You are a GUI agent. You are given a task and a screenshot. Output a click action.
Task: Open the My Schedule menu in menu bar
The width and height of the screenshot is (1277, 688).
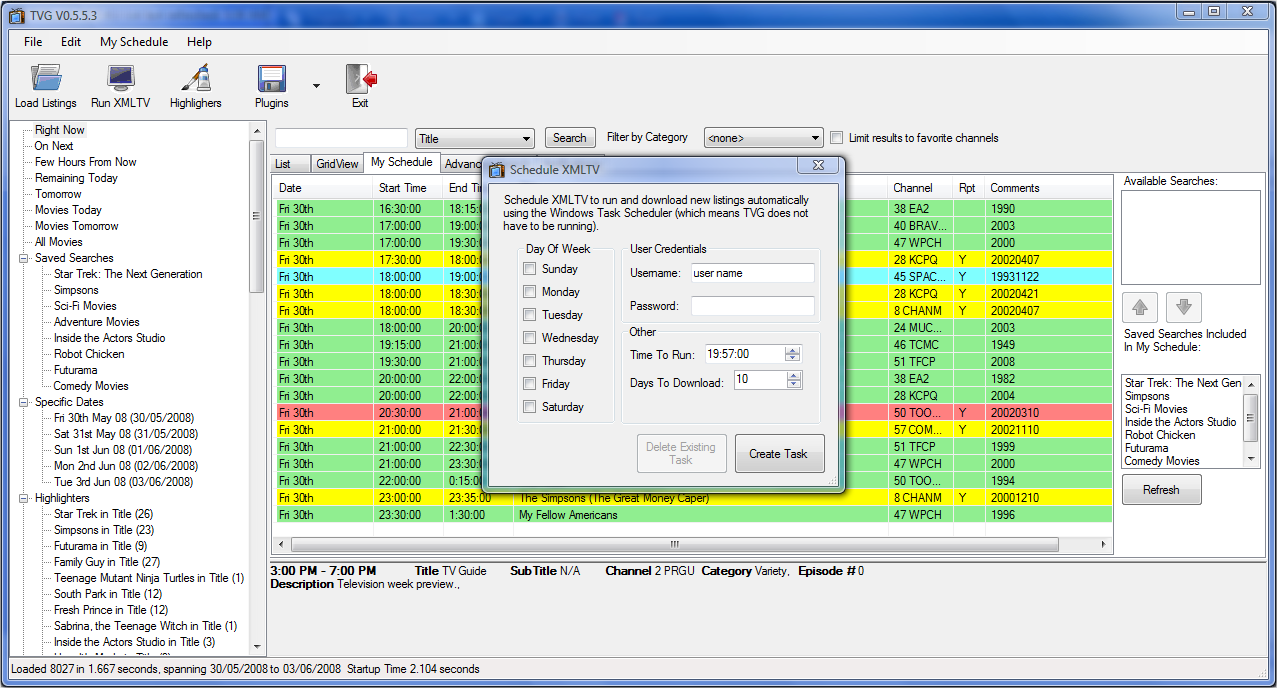point(134,42)
